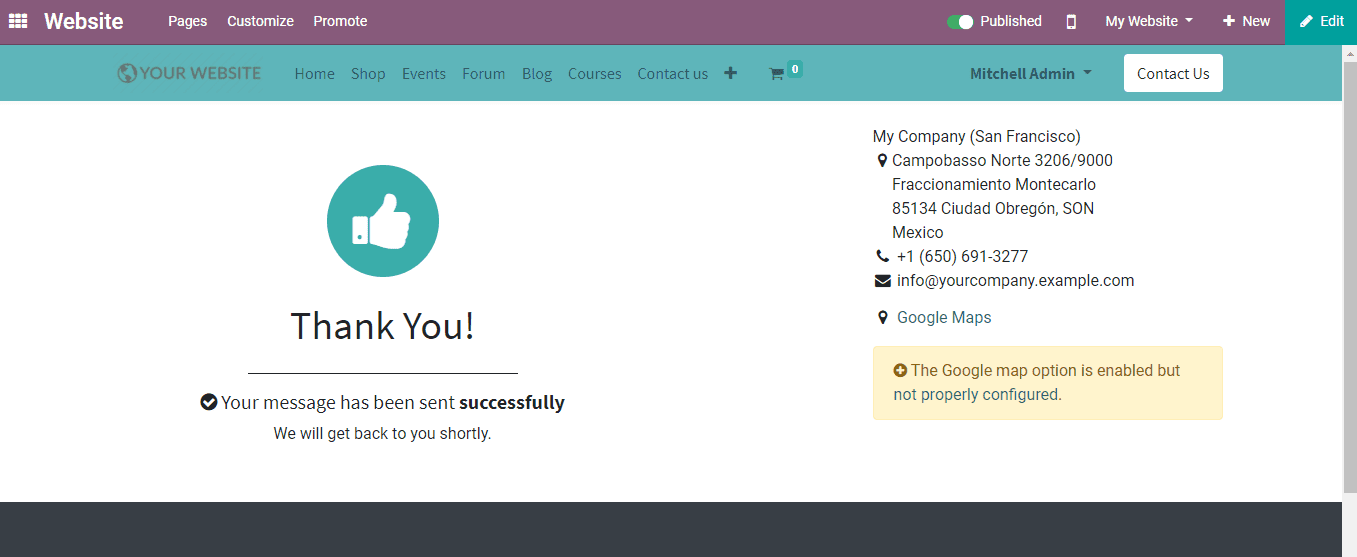The image size is (1357, 557).
Task: Open the apps grid menu icon
Action: 18,21
